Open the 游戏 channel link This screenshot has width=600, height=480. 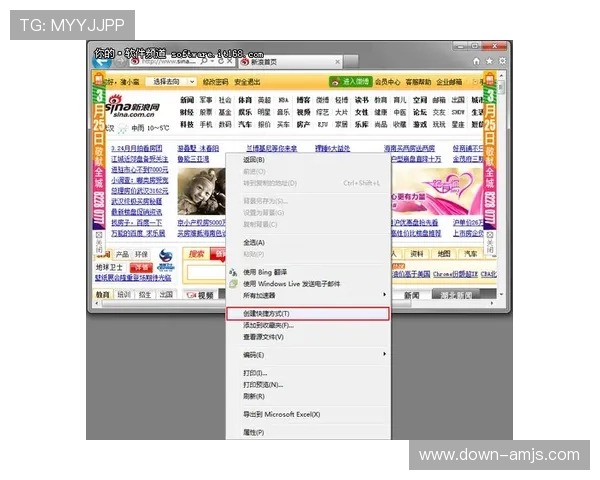[x=420, y=125]
